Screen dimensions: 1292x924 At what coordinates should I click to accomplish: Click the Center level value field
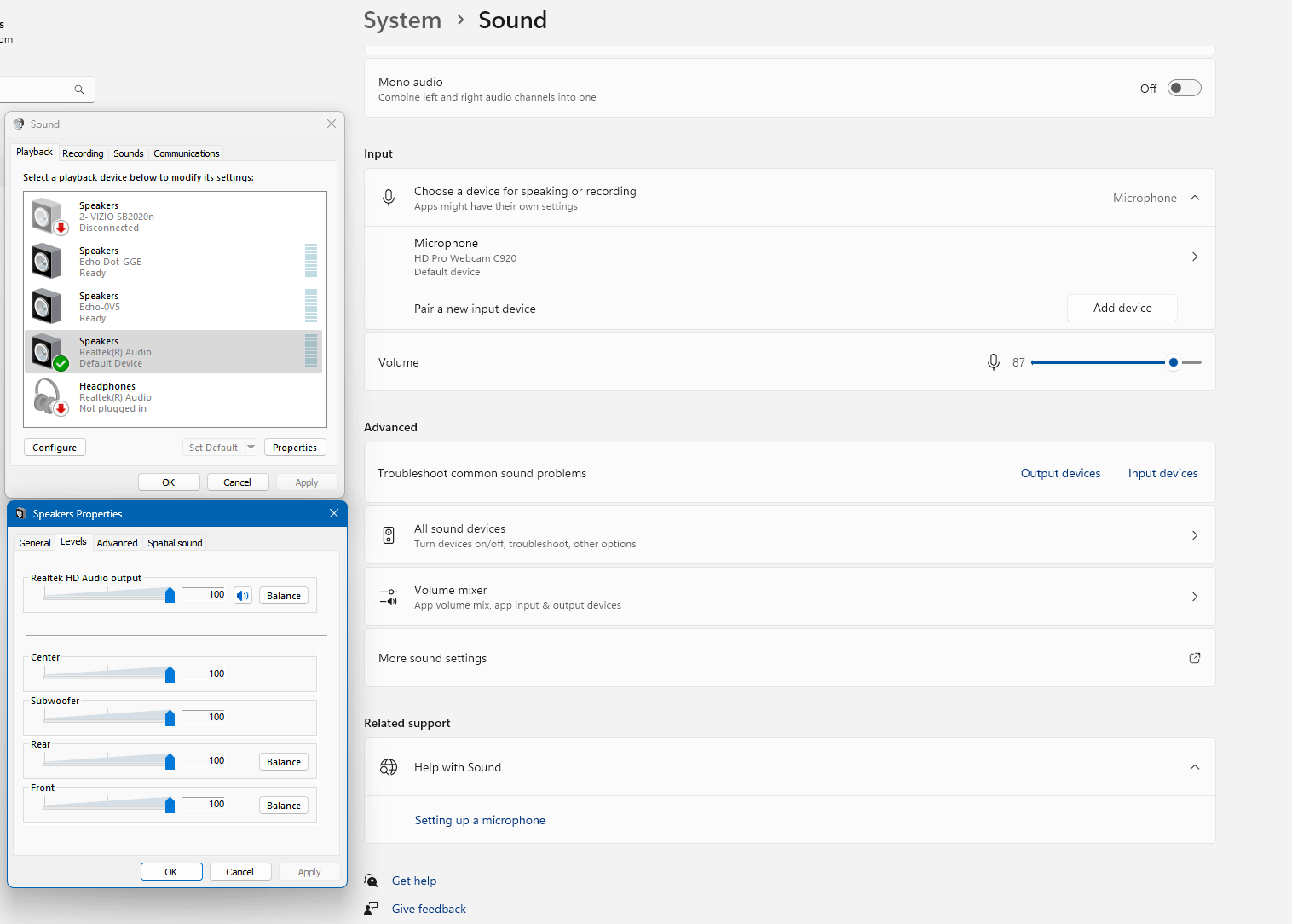tap(204, 673)
